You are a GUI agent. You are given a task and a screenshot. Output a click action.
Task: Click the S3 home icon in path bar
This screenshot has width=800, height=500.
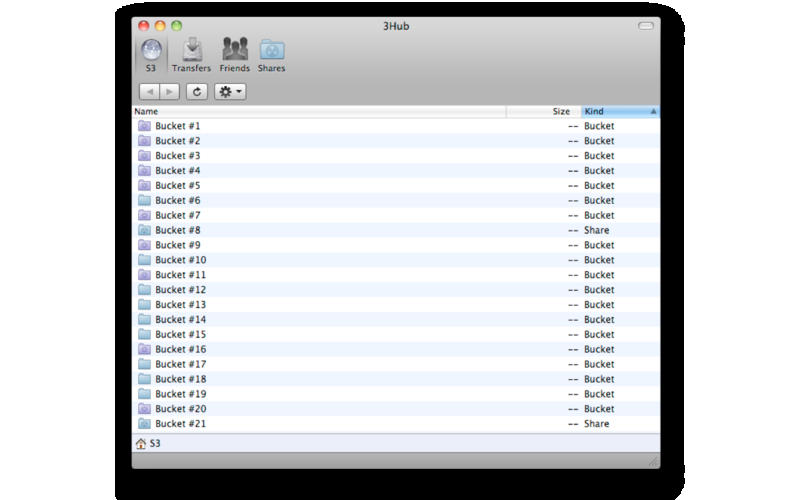click(140, 443)
